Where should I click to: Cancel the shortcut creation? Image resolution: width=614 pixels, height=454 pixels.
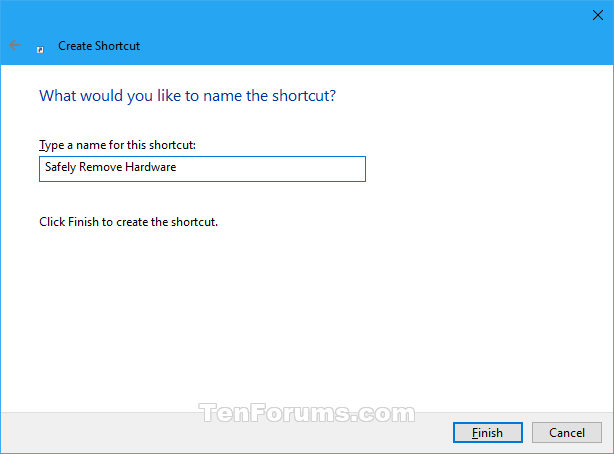(x=567, y=432)
